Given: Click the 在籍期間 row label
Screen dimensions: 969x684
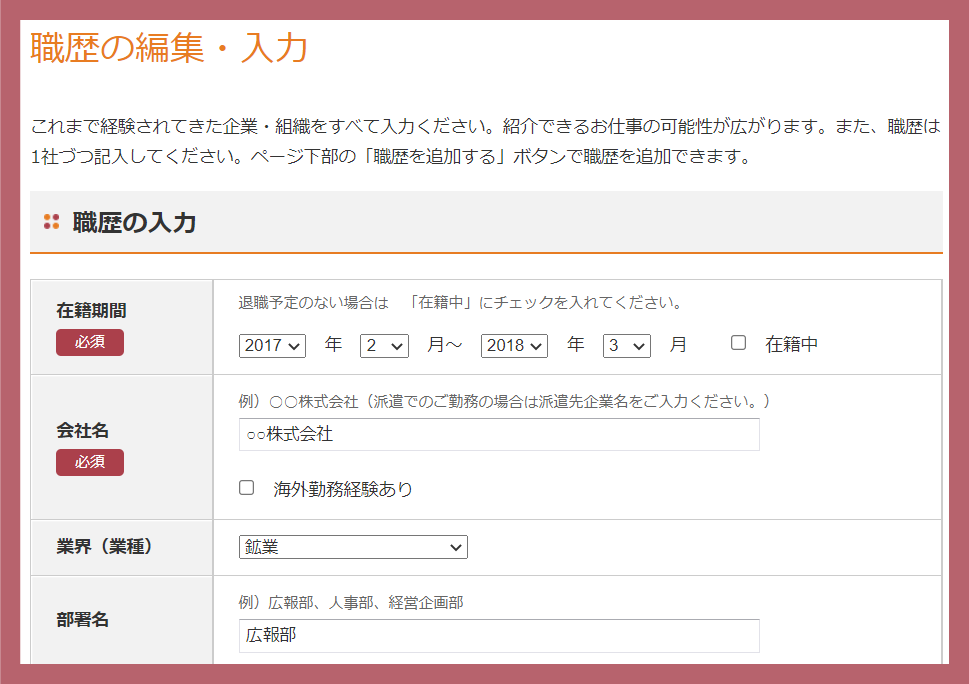Looking at the screenshot, I should click(x=91, y=311).
